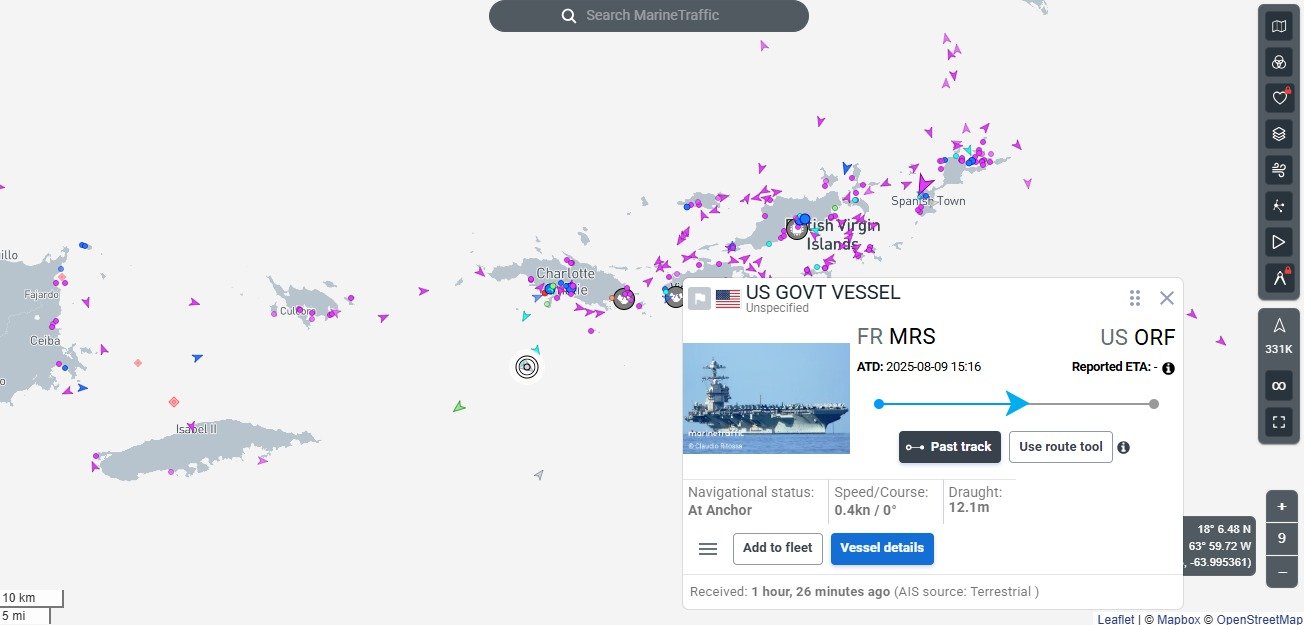Image resolution: width=1304 pixels, height=625 pixels.
Task: Click the aircraft carrier photo thumbnail
Action: tap(766, 398)
